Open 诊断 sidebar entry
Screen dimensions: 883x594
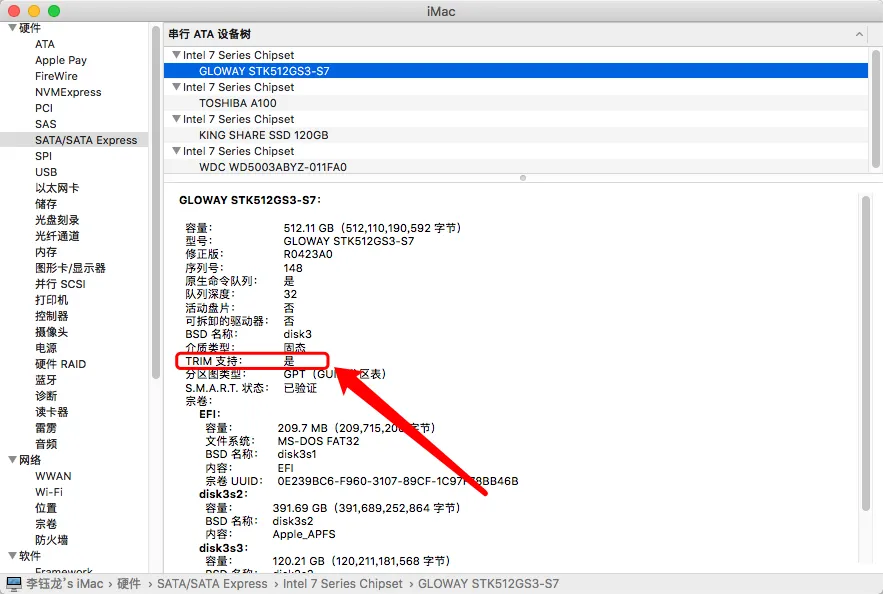click(46, 396)
